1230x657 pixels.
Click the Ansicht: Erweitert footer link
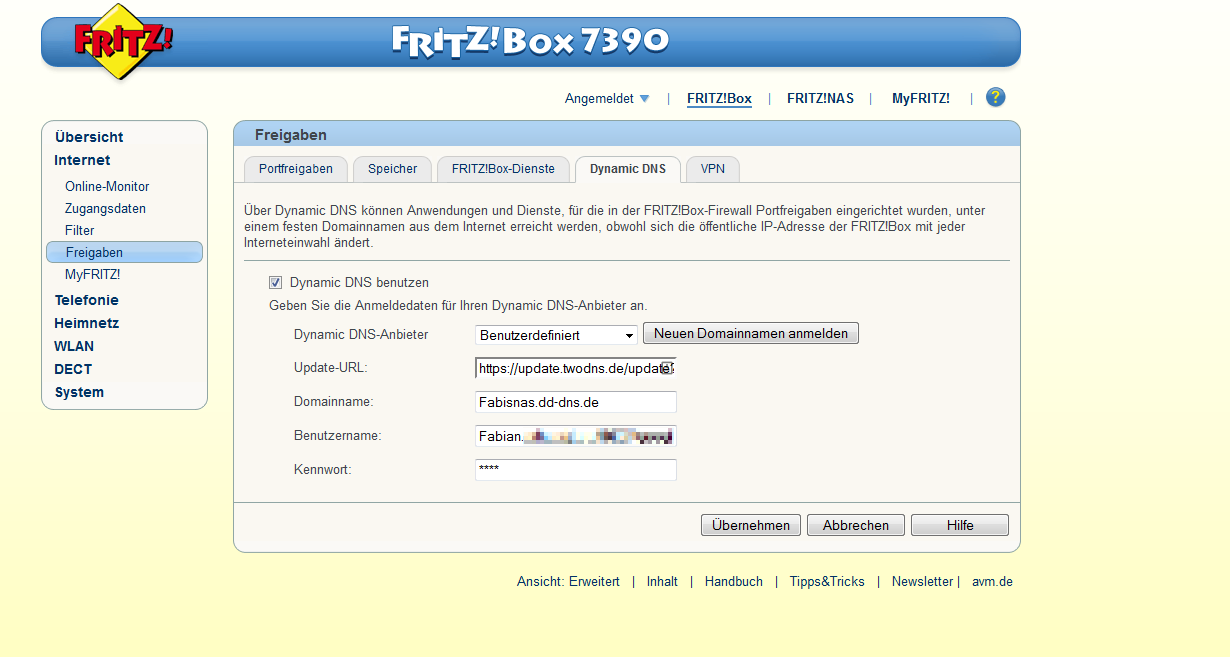[x=568, y=581]
